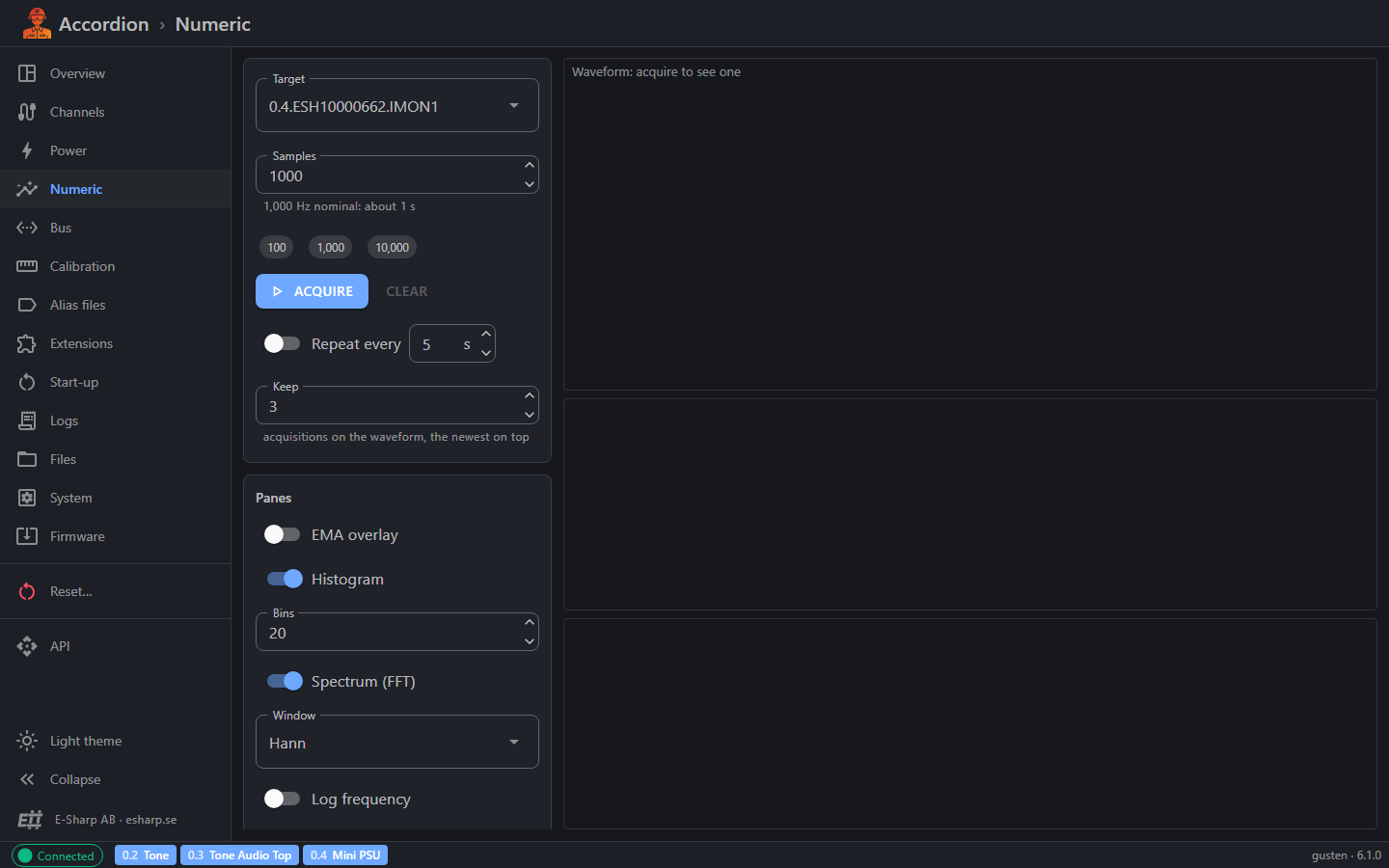Enable the Log frequency toggle
This screenshot has height=868, width=1389.
pos(283,799)
